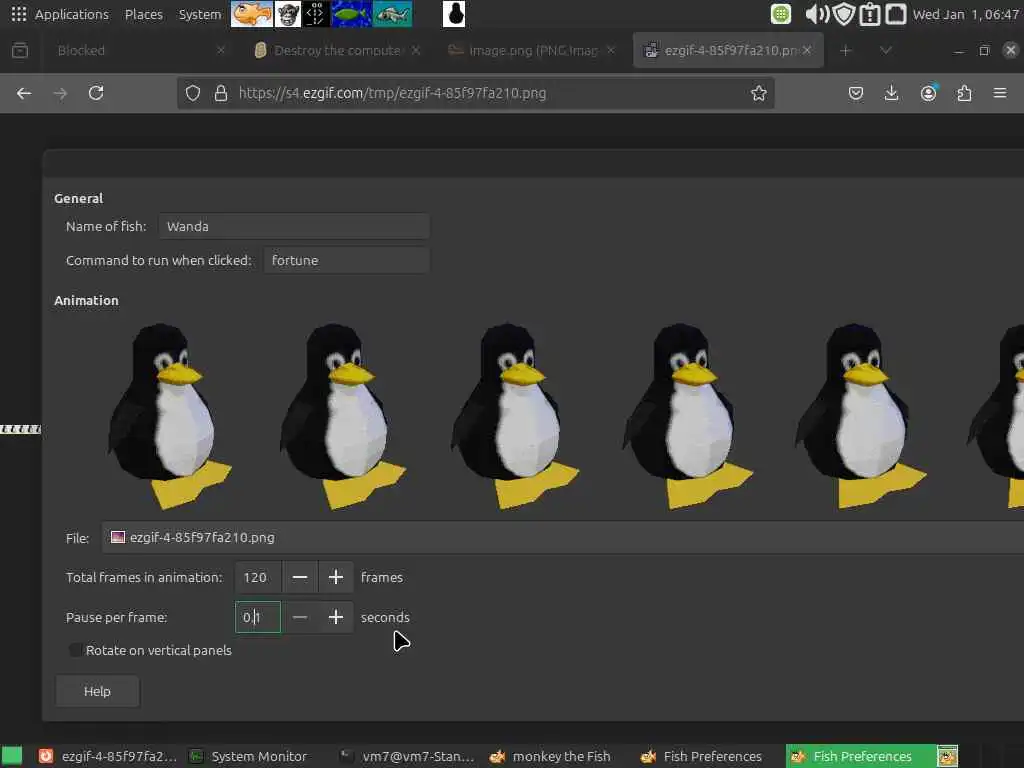Click the monkey fish applet in top panel
1024x768 pixels.
(287, 14)
